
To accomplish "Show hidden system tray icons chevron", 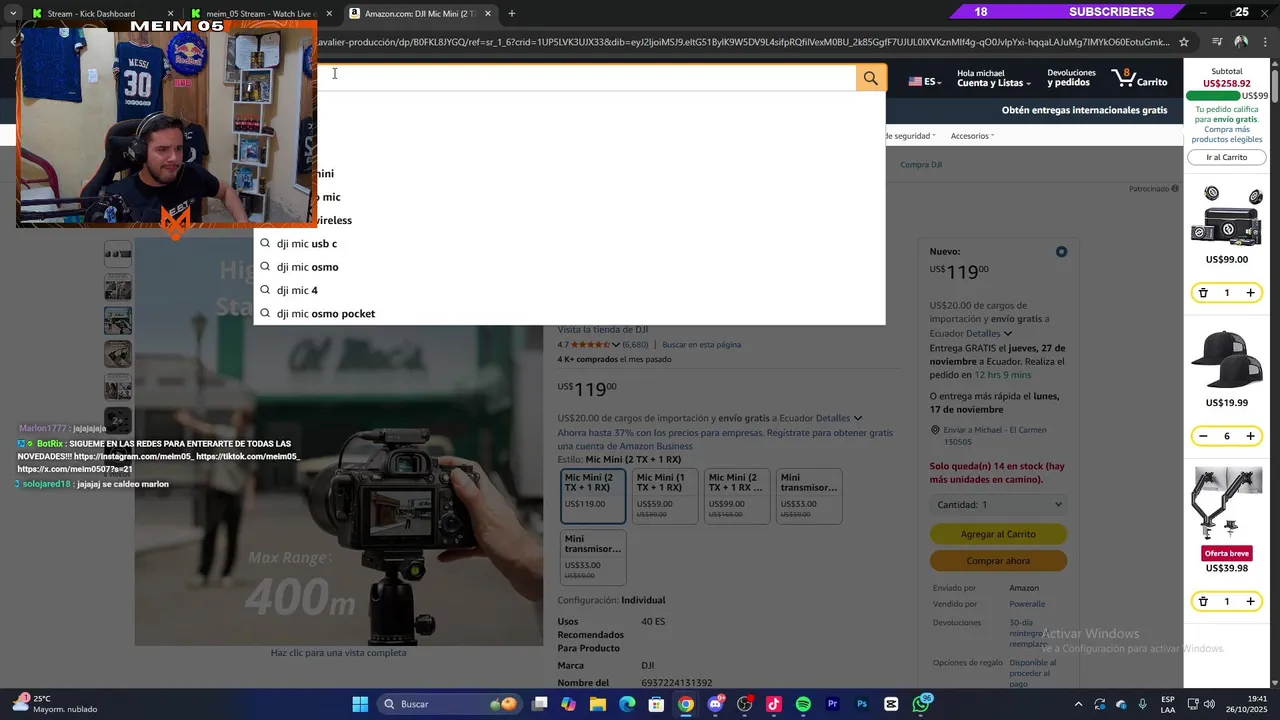I will [1079, 704].
